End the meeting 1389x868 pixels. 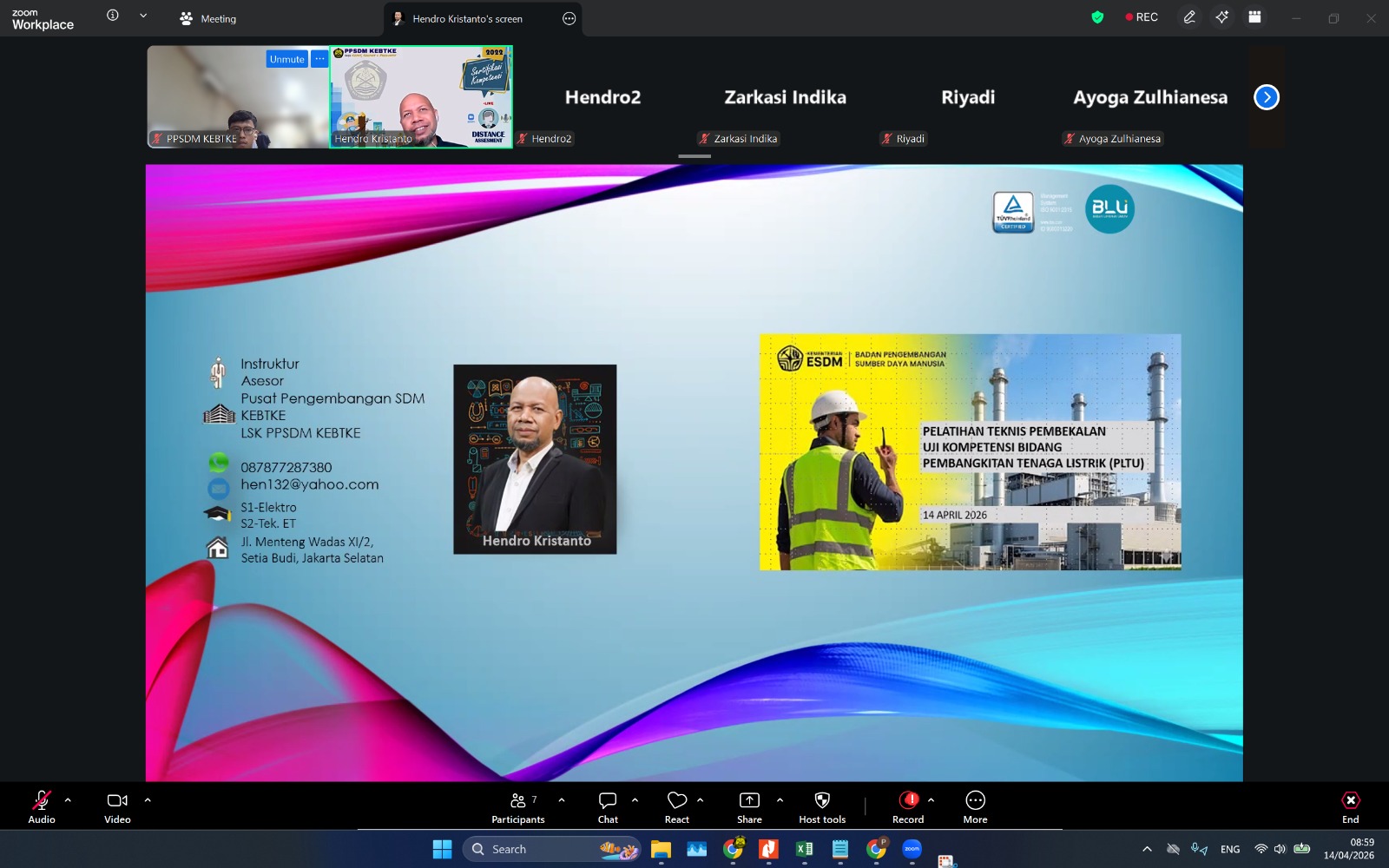(1350, 807)
